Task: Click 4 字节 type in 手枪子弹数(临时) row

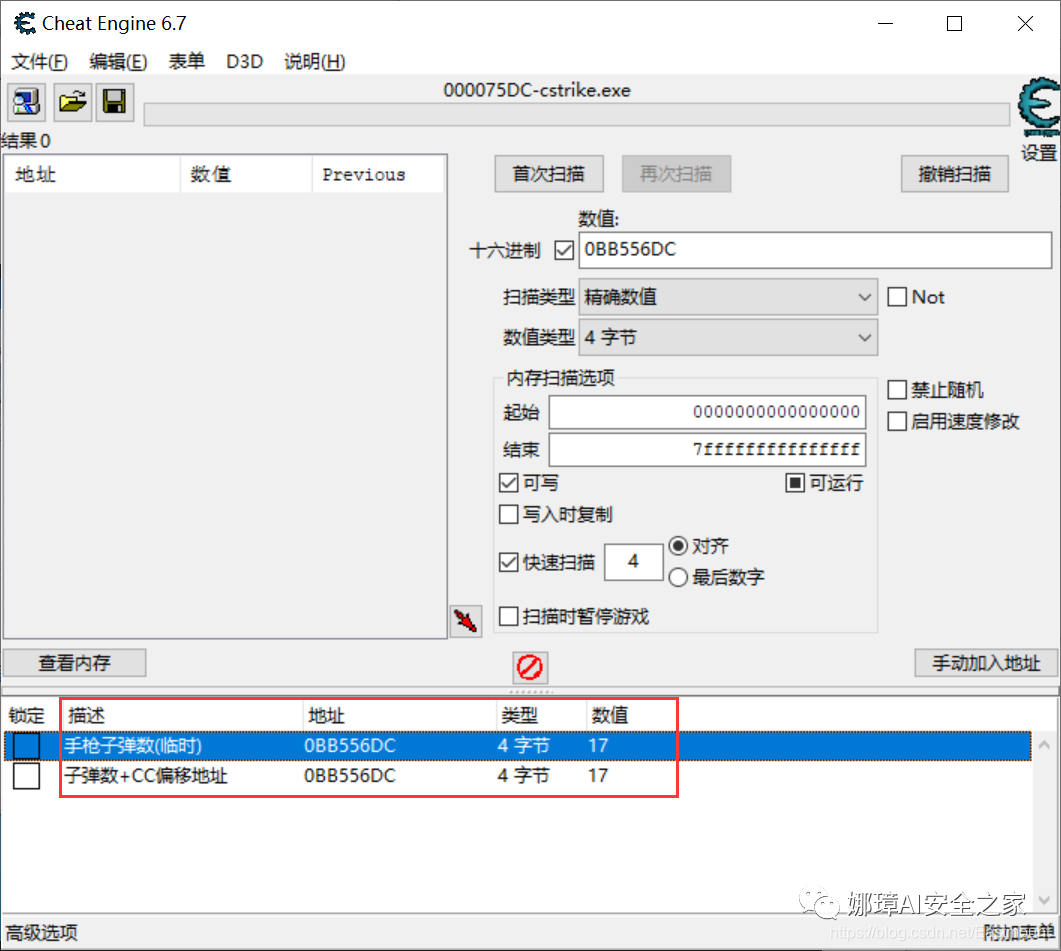Action: click(x=524, y=746)
